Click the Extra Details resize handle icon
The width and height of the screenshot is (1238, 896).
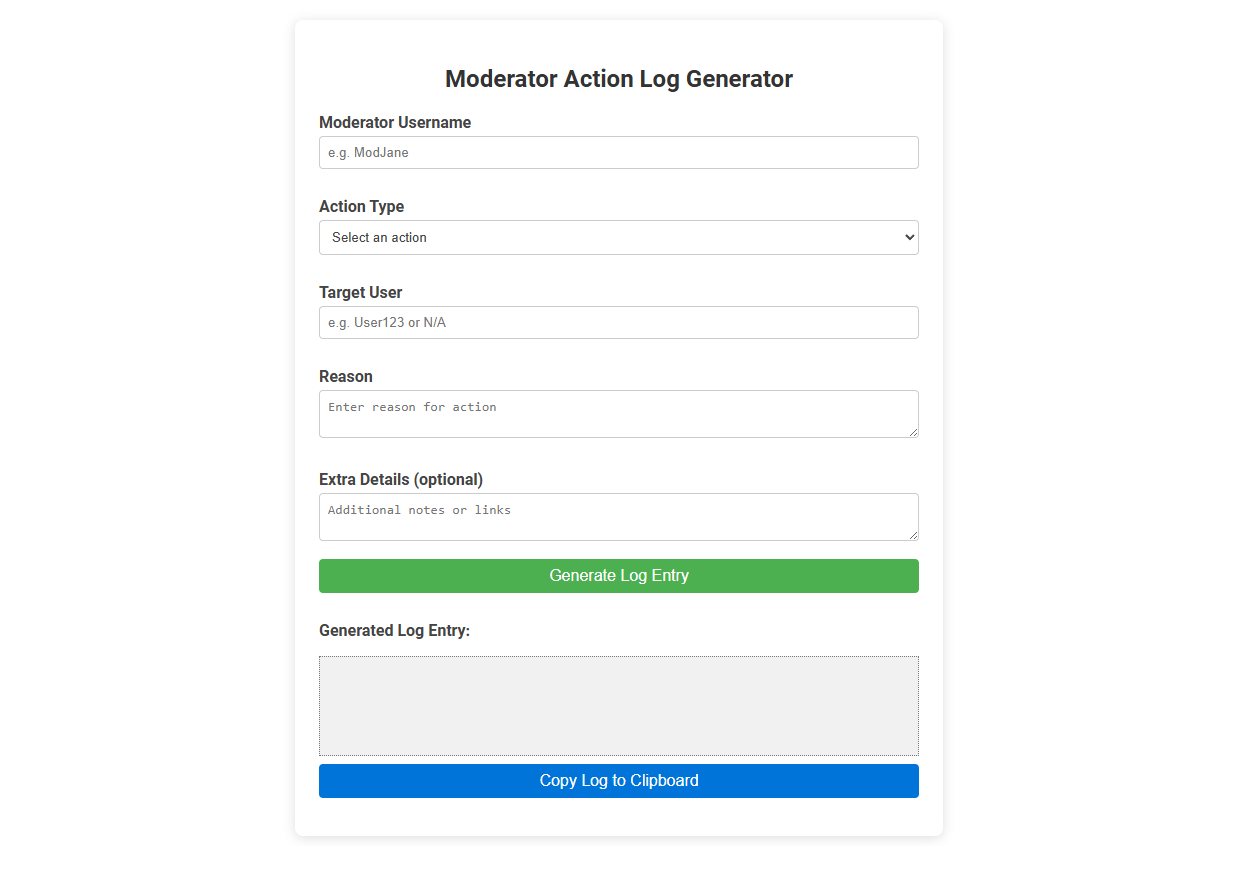tap(913, 537)
